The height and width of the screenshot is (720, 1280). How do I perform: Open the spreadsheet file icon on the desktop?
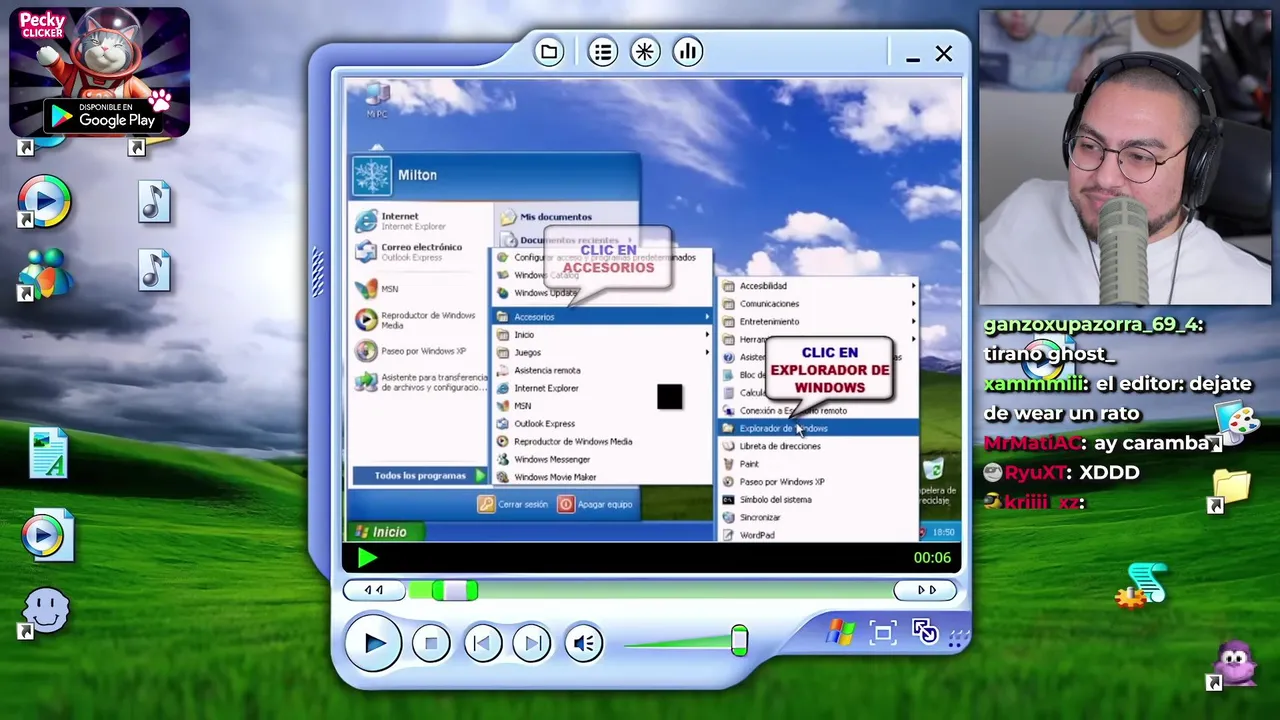click(48, 453)
